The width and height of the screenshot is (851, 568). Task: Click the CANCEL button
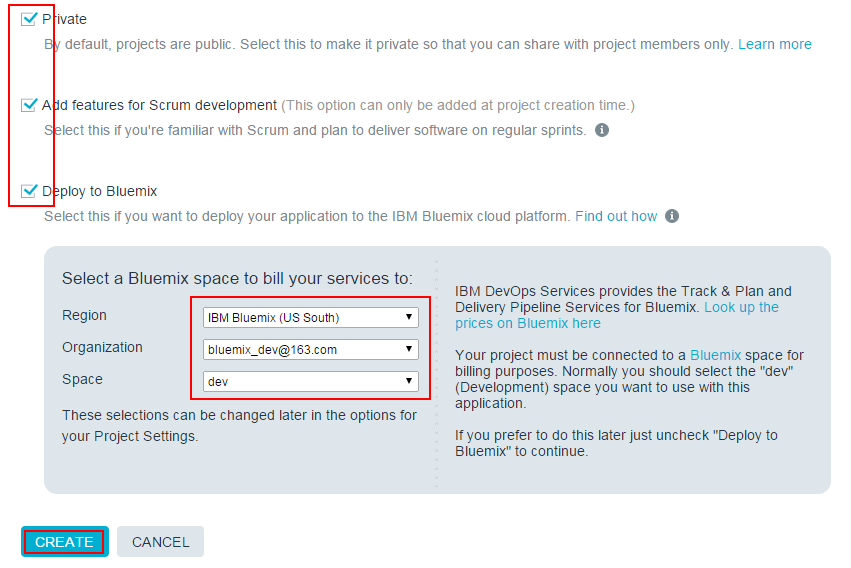point(160,542)
